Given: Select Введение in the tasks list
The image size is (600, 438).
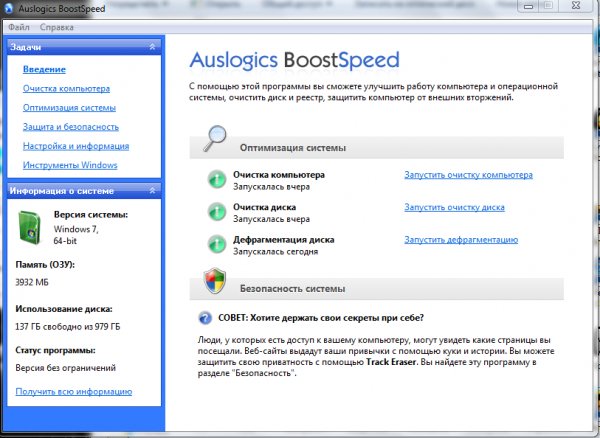Looking at the screenshot, I should [44, 69].
